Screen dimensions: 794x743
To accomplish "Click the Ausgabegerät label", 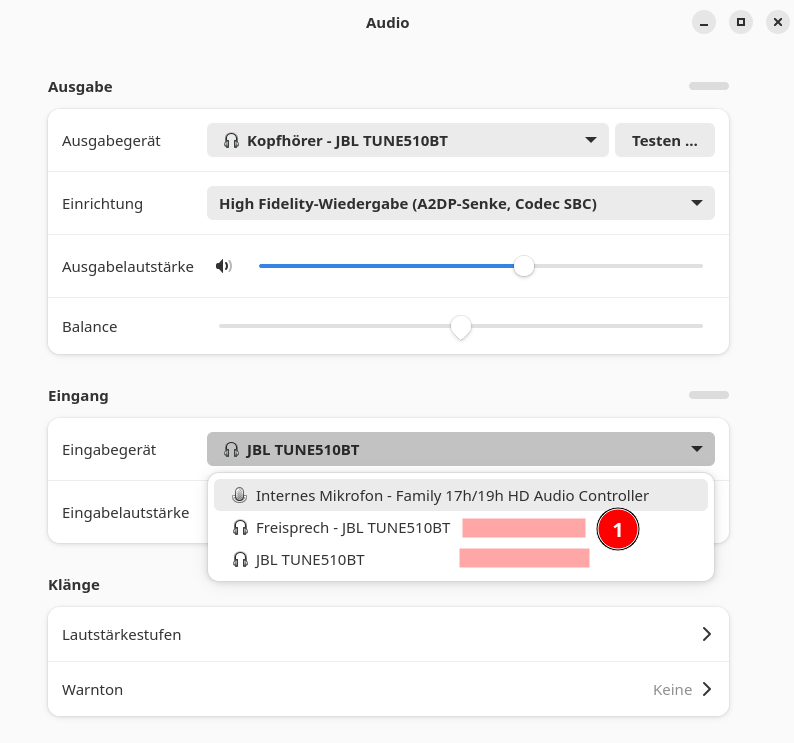I will click(111, 141).
